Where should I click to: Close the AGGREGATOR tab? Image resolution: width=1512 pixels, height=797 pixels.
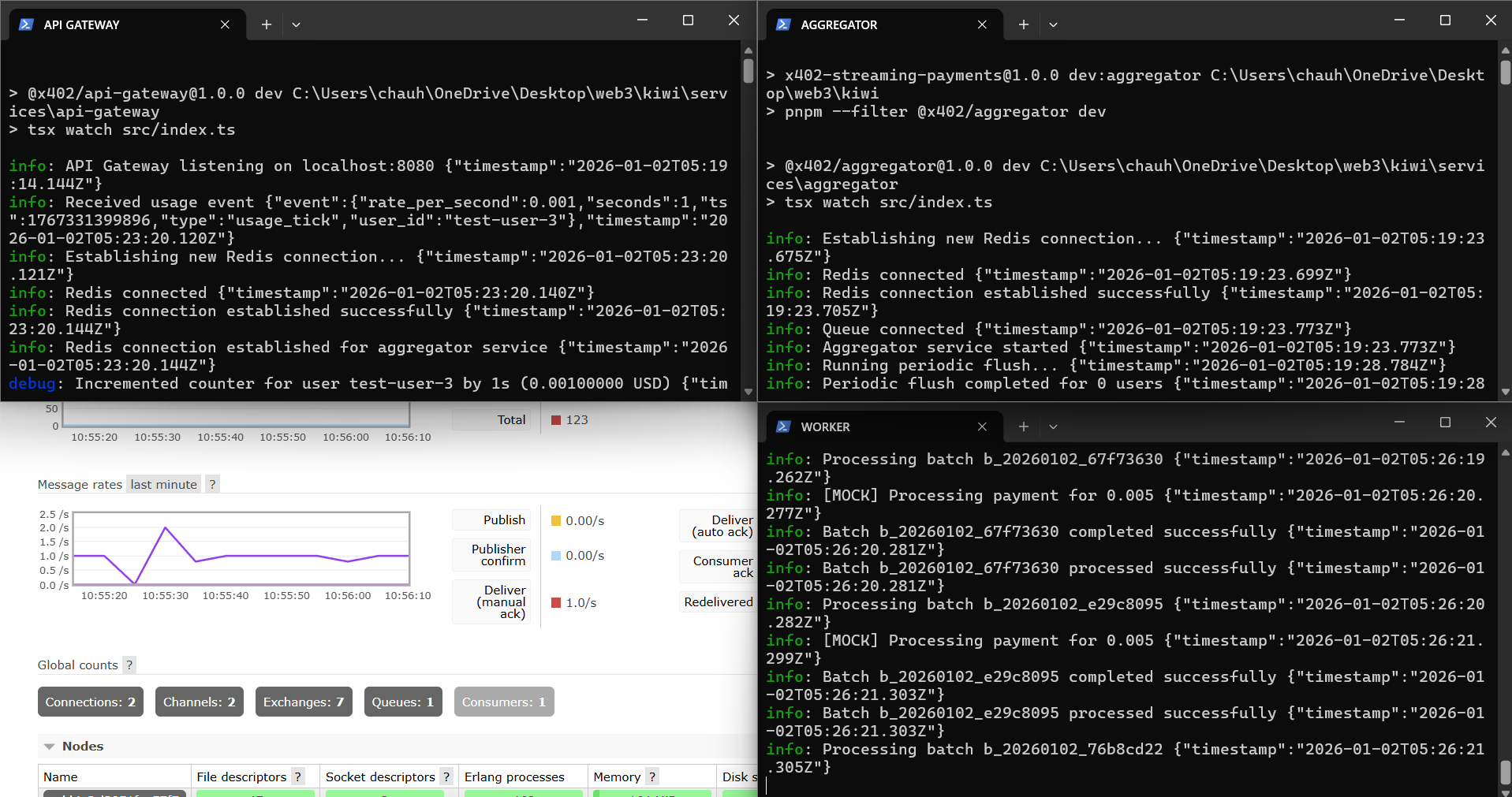click(x=982, y=24)
